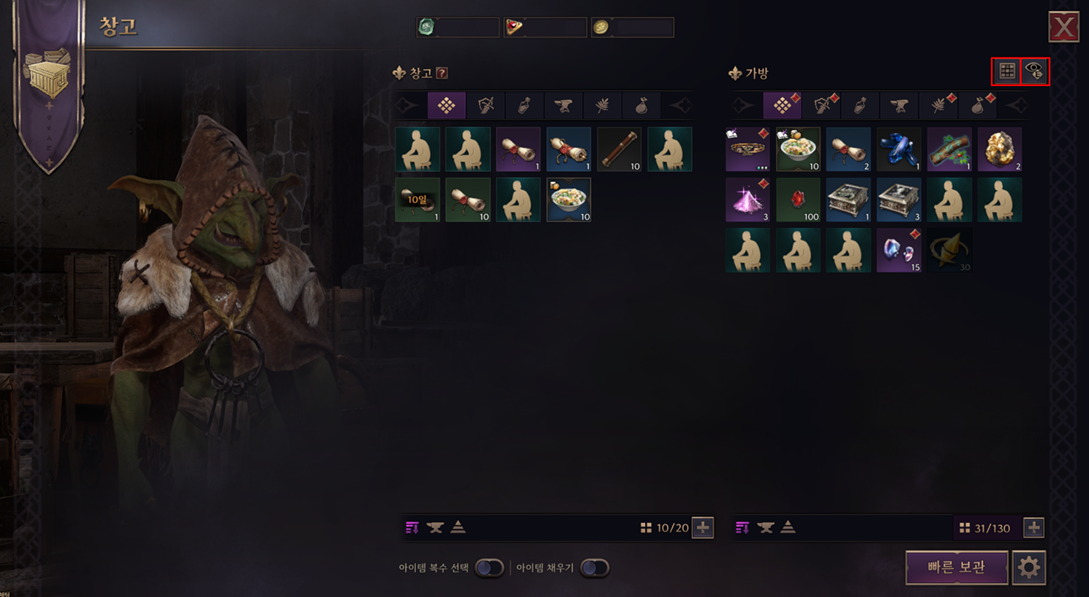Expand bag capacity with plus button
Viewport: 1089px width, 597px height.
point(1033,528)
